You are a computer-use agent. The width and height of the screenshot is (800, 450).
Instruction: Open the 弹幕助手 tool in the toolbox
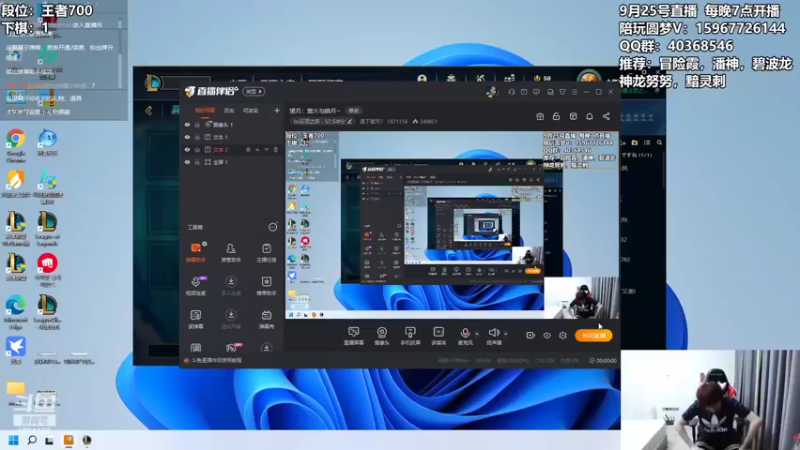point(196,252)
